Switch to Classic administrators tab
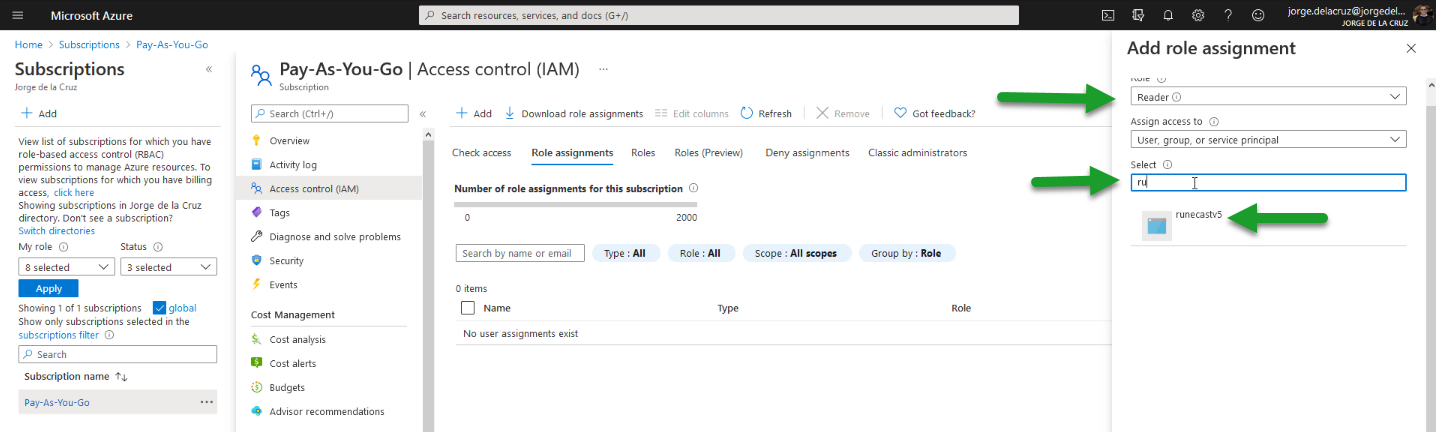Viewport: 1436px width, 432px height. pyautogui.click(x=918, y=153)
